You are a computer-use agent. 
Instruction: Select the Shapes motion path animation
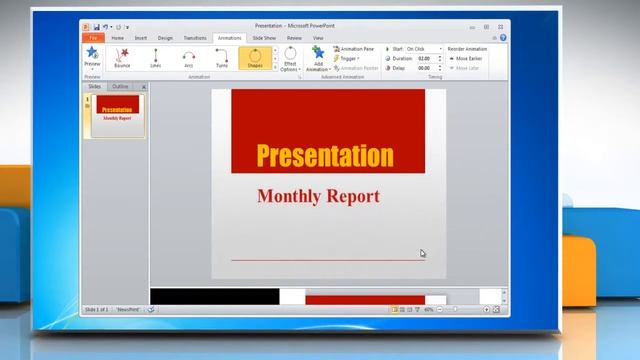[x=255, y=58]
